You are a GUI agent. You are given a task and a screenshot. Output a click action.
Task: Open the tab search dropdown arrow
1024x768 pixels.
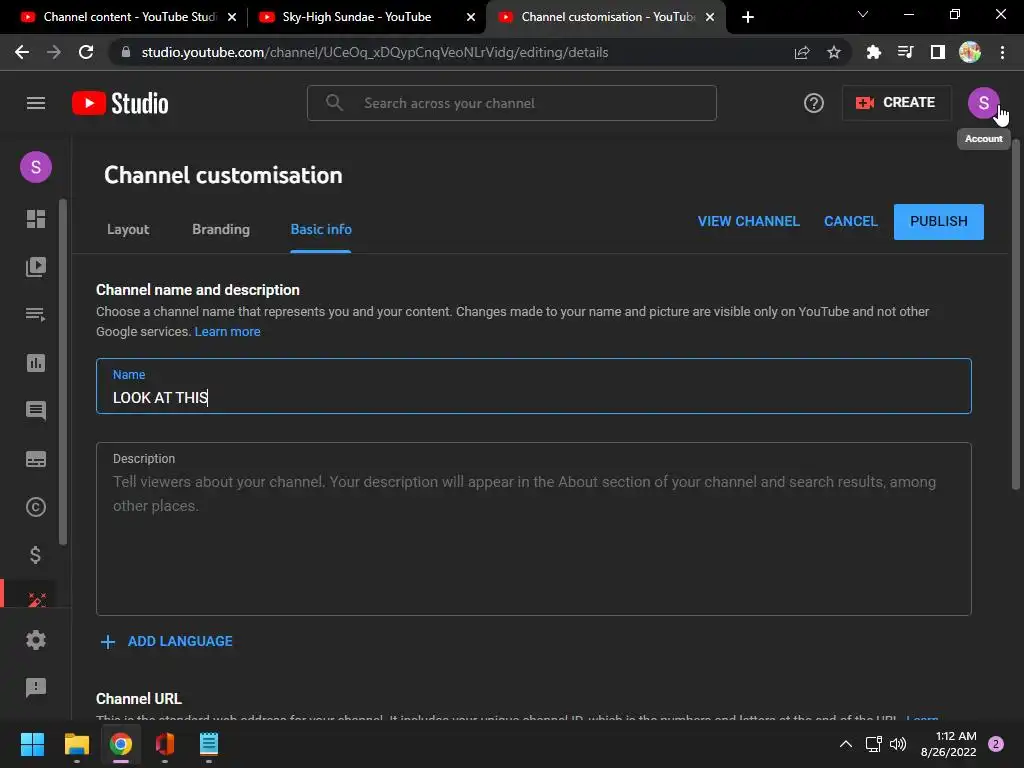[x=863, y=14]
